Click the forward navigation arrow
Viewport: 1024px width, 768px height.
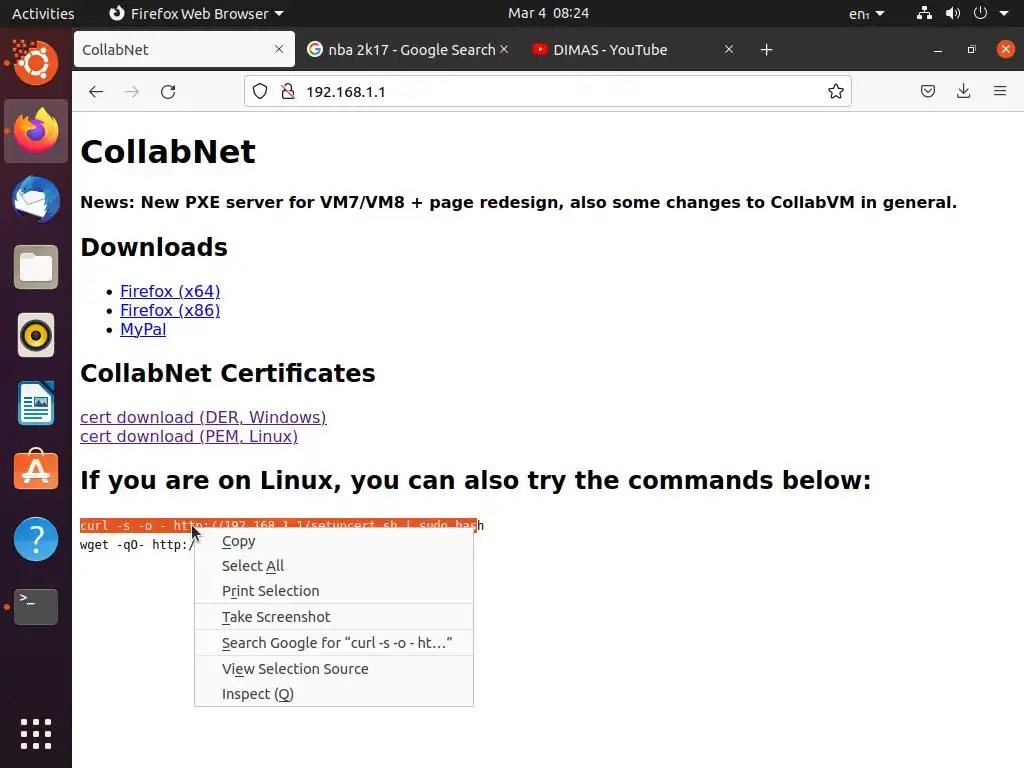pyautogui.click(x=132, y=91)
